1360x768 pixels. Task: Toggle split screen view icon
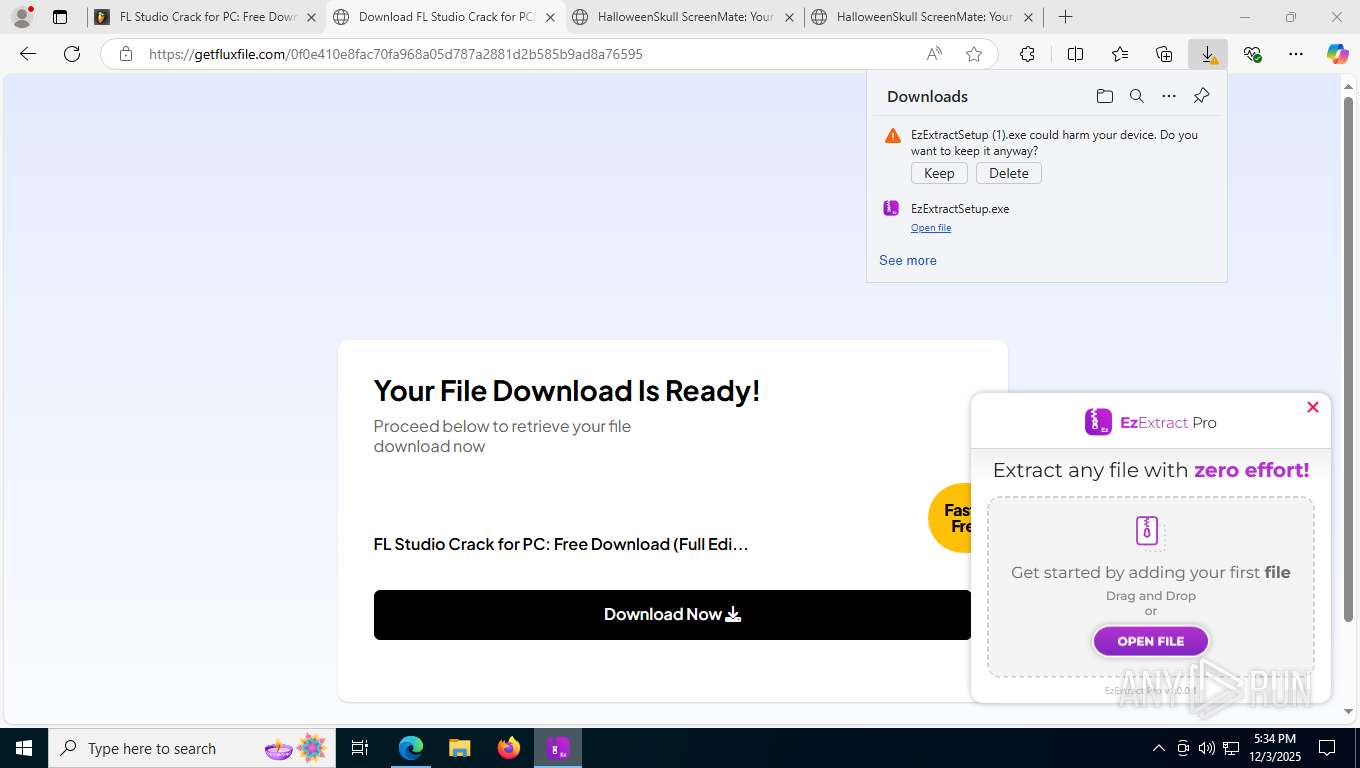click(1076, 54)
